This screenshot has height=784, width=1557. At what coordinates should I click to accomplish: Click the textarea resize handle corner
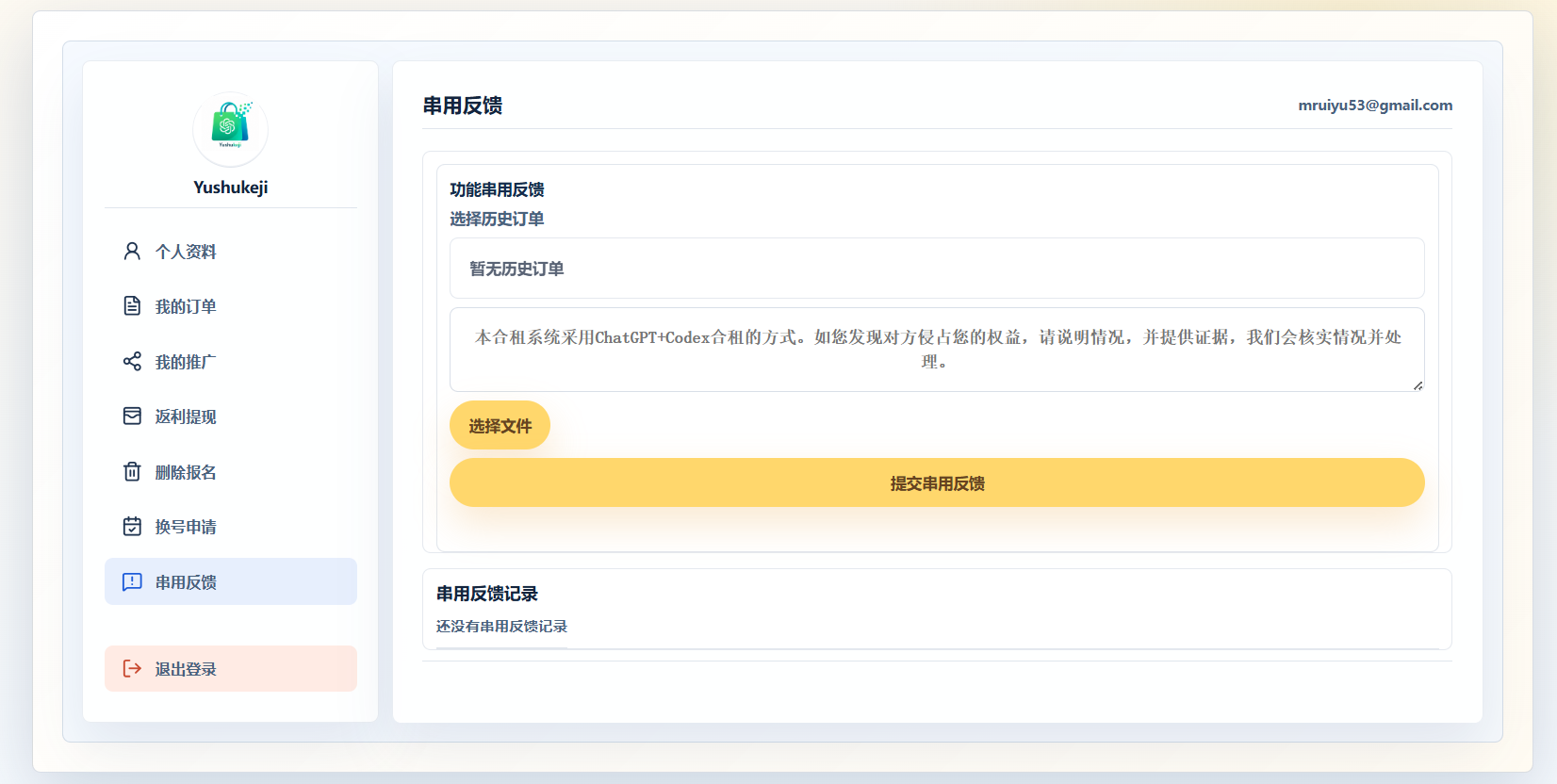coord(1418,385)
